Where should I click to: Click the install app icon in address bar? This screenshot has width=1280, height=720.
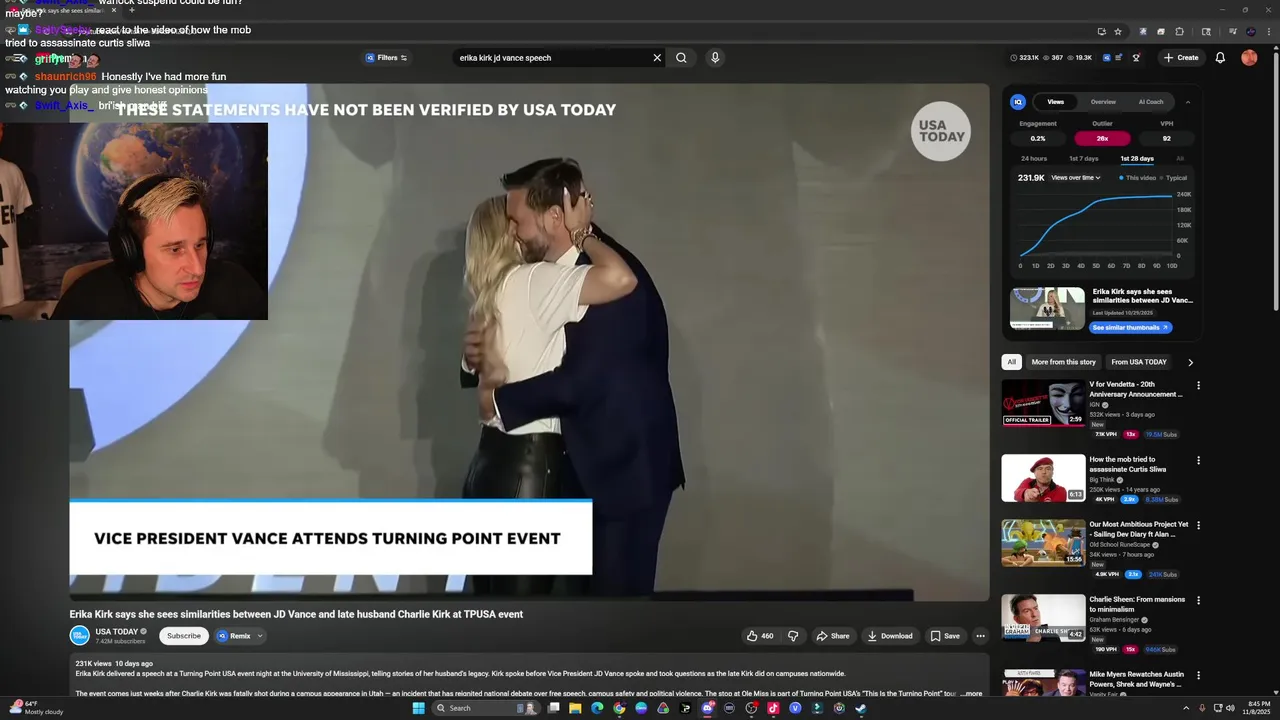pos(1101,31)
